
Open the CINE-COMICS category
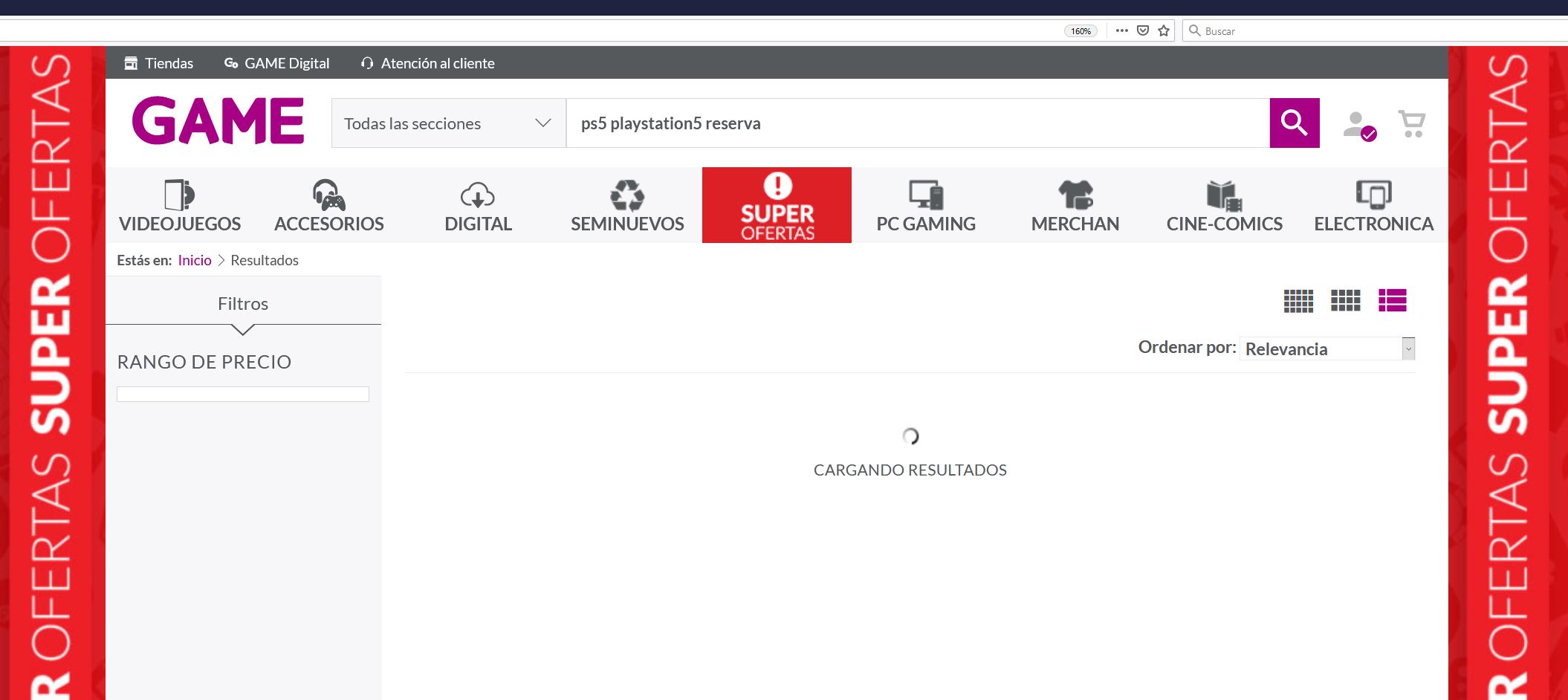(1225, 206)
